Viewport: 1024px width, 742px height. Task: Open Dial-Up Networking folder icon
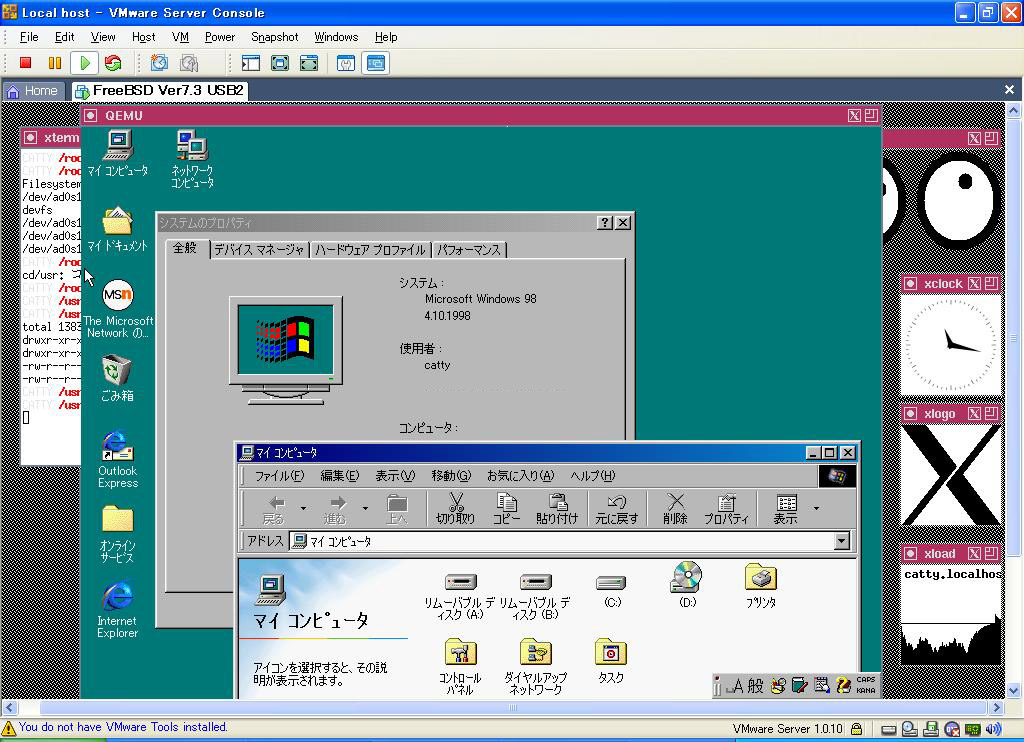point(536,666)
